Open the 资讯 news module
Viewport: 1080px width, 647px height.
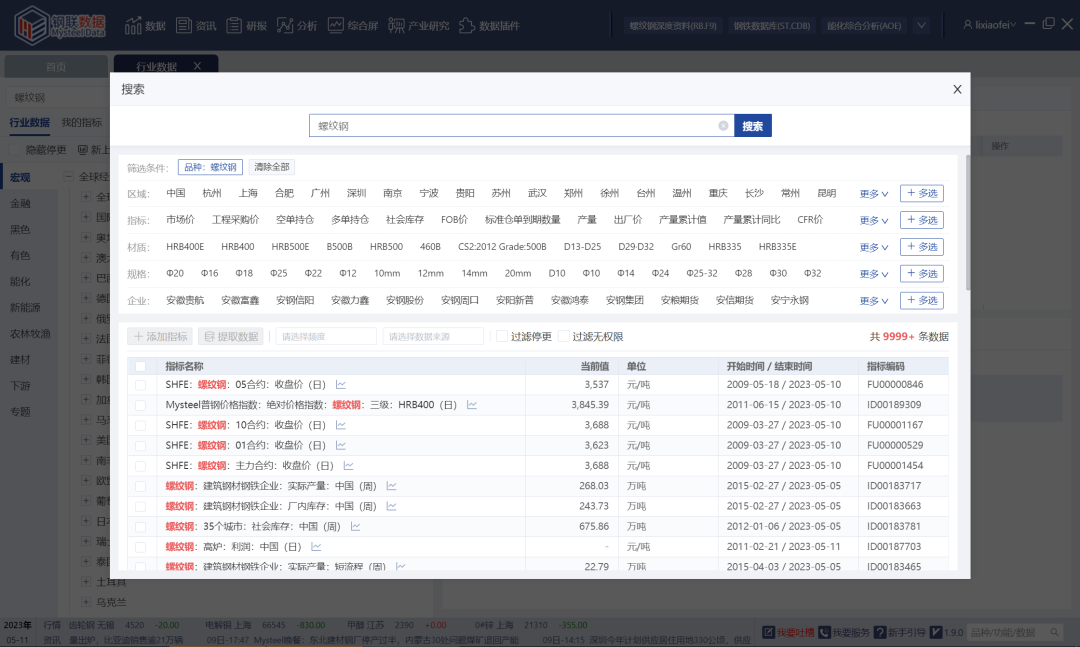pyautogui.click(x=196, y=25)
